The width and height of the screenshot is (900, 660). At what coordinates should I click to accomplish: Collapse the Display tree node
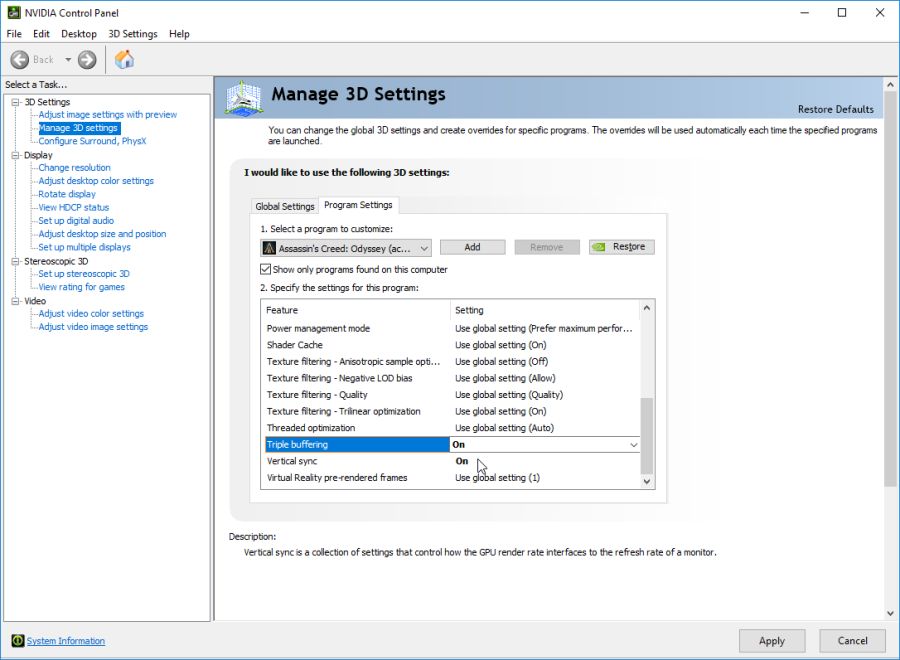coord(15,155)
